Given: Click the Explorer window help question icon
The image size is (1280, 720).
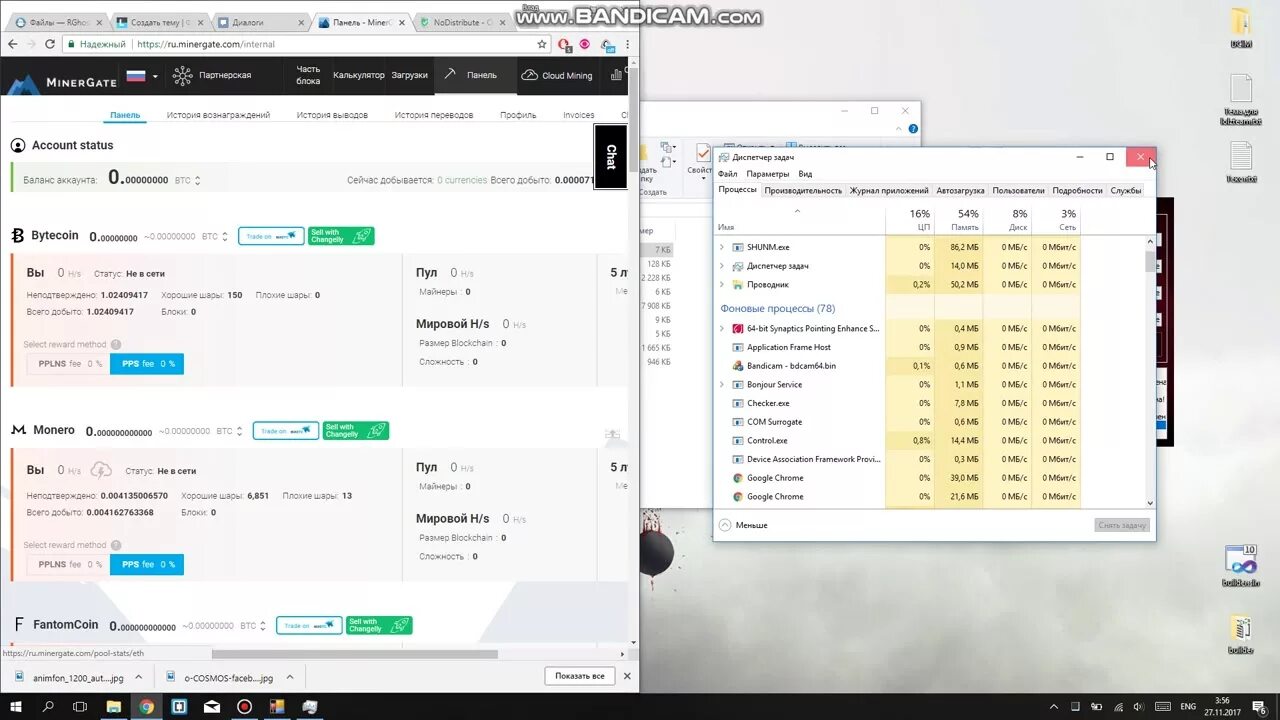Looking at the screenshot, I should pyautogui.click(x=911, y=128).
